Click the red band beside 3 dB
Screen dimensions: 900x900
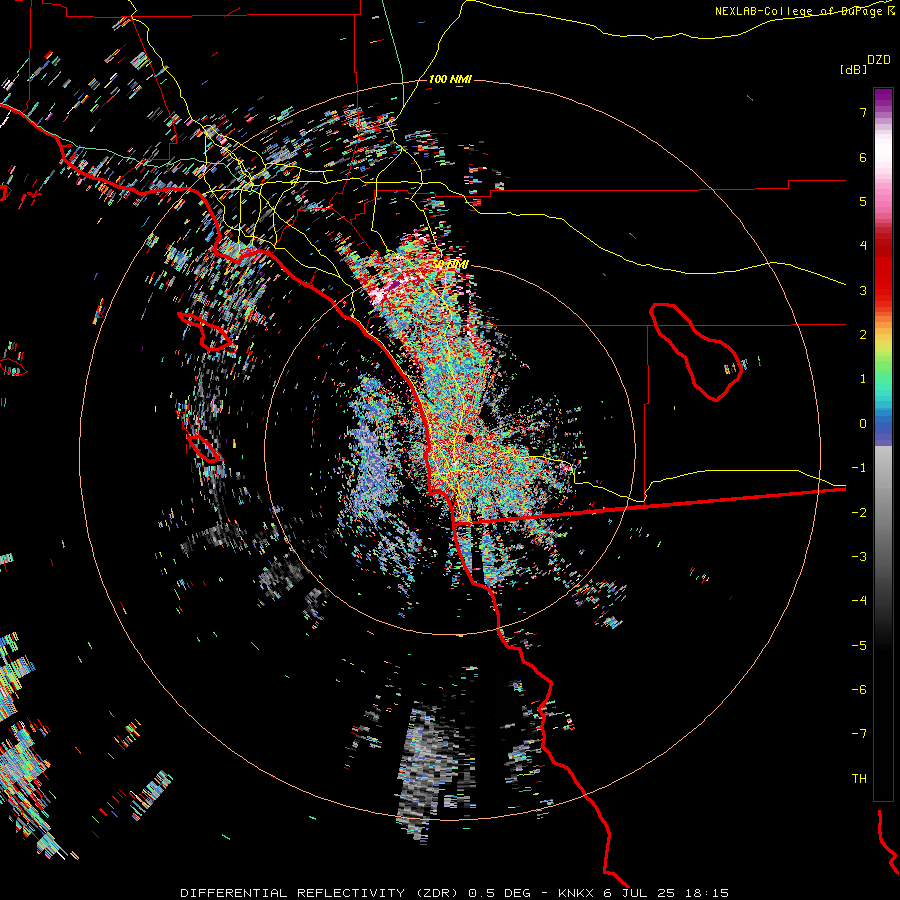pos(883,290)
